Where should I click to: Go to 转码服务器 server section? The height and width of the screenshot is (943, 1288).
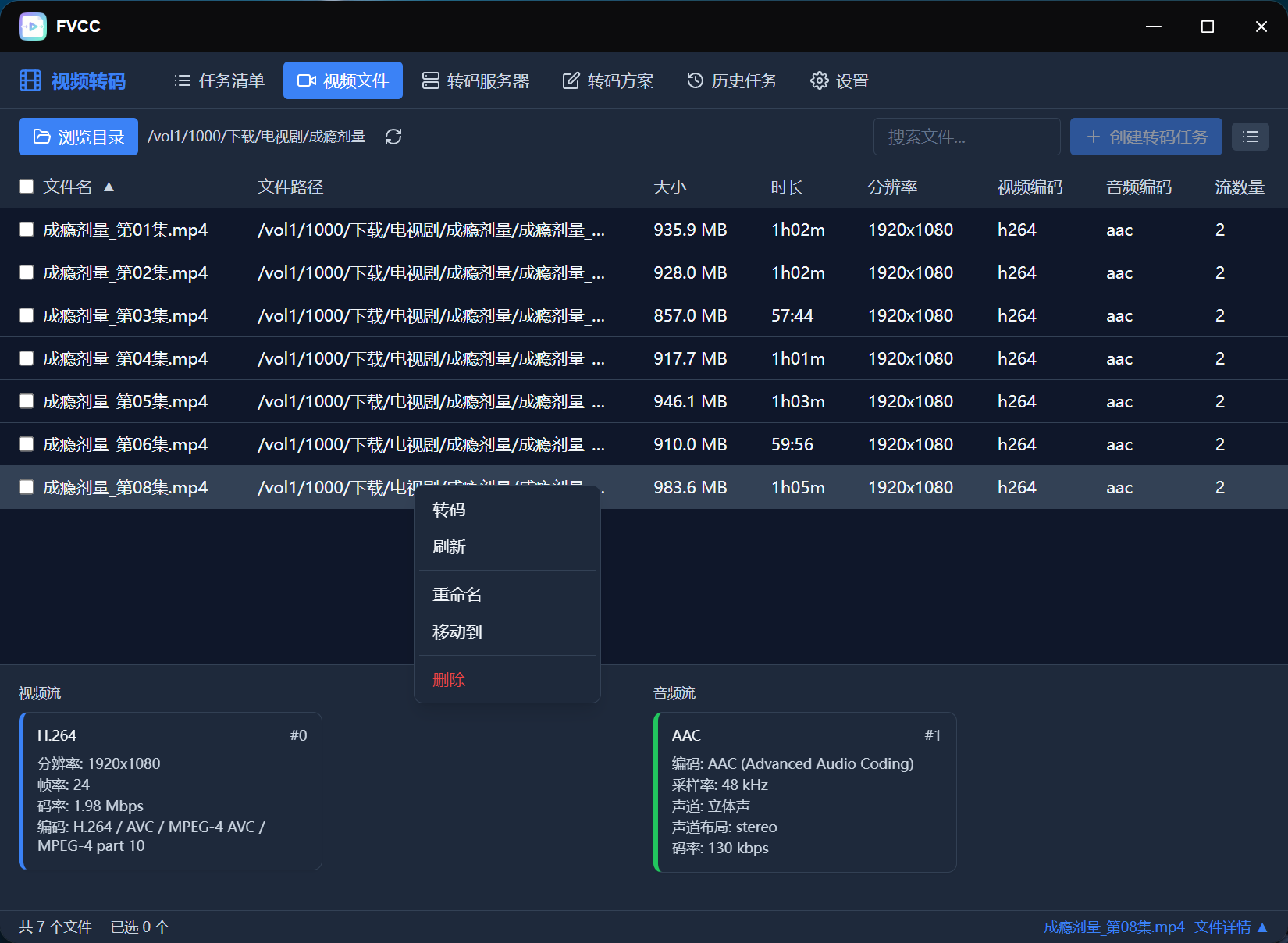tap(475, 80)
